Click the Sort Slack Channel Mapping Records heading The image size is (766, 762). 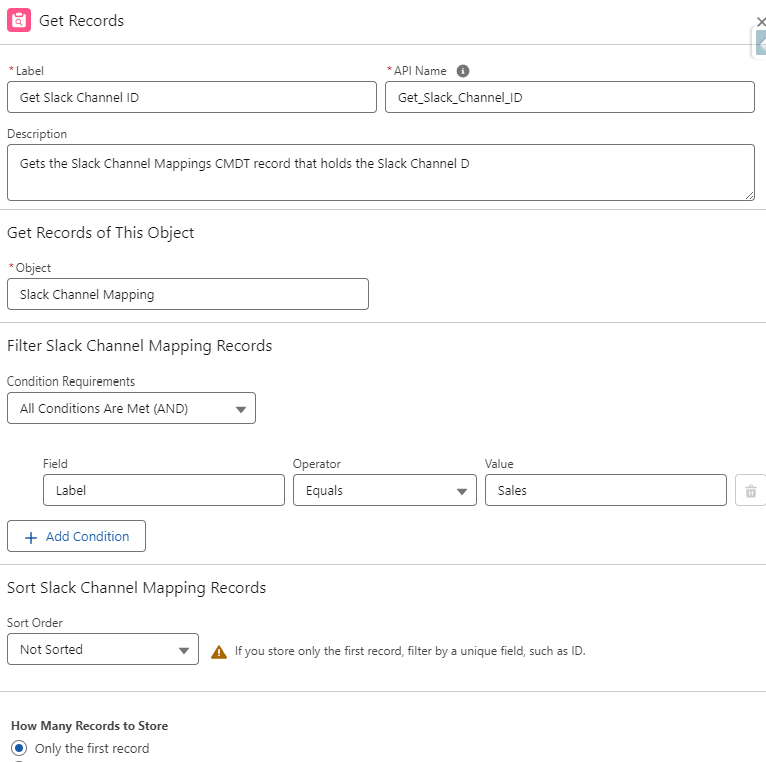[x=136, y=588]
